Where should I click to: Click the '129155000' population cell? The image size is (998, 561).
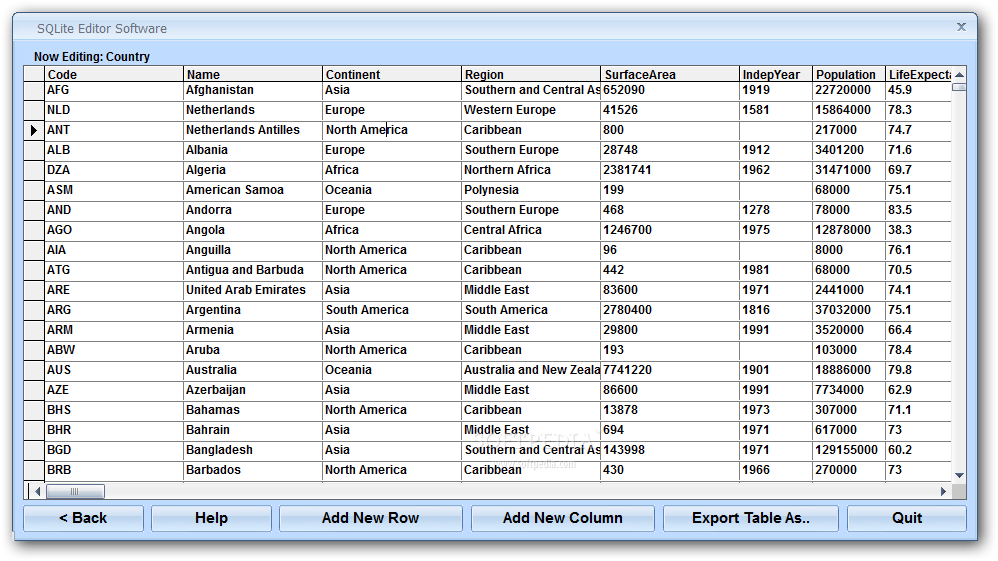848,450
